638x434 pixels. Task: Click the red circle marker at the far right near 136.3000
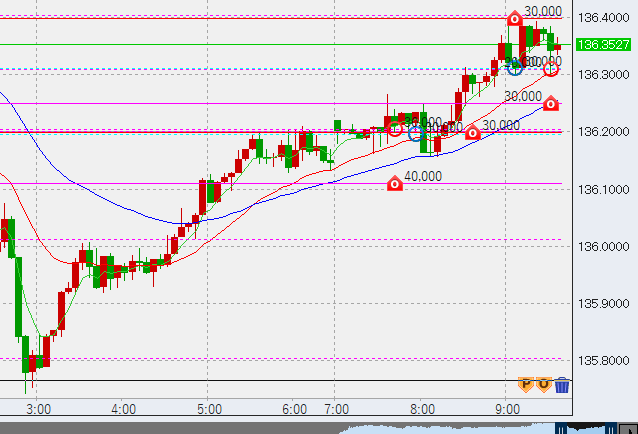coord(551,68)
